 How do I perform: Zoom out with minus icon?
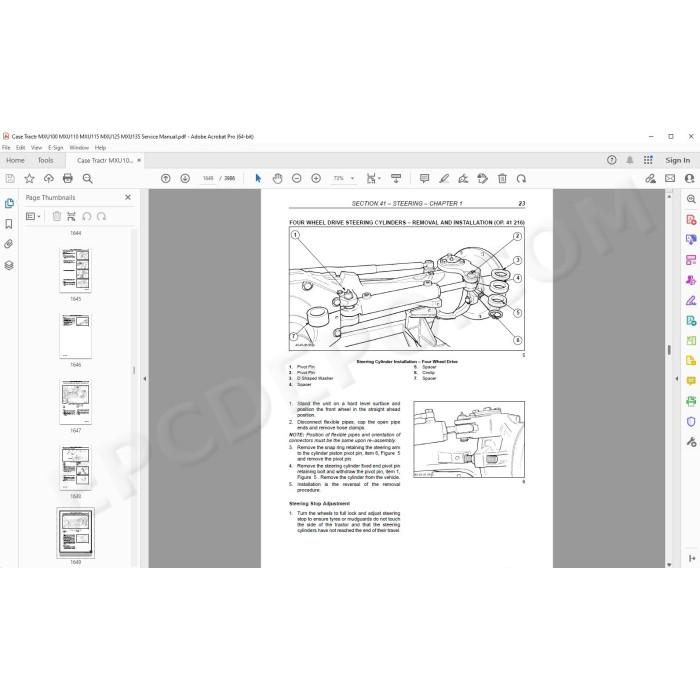pos(296,179)
